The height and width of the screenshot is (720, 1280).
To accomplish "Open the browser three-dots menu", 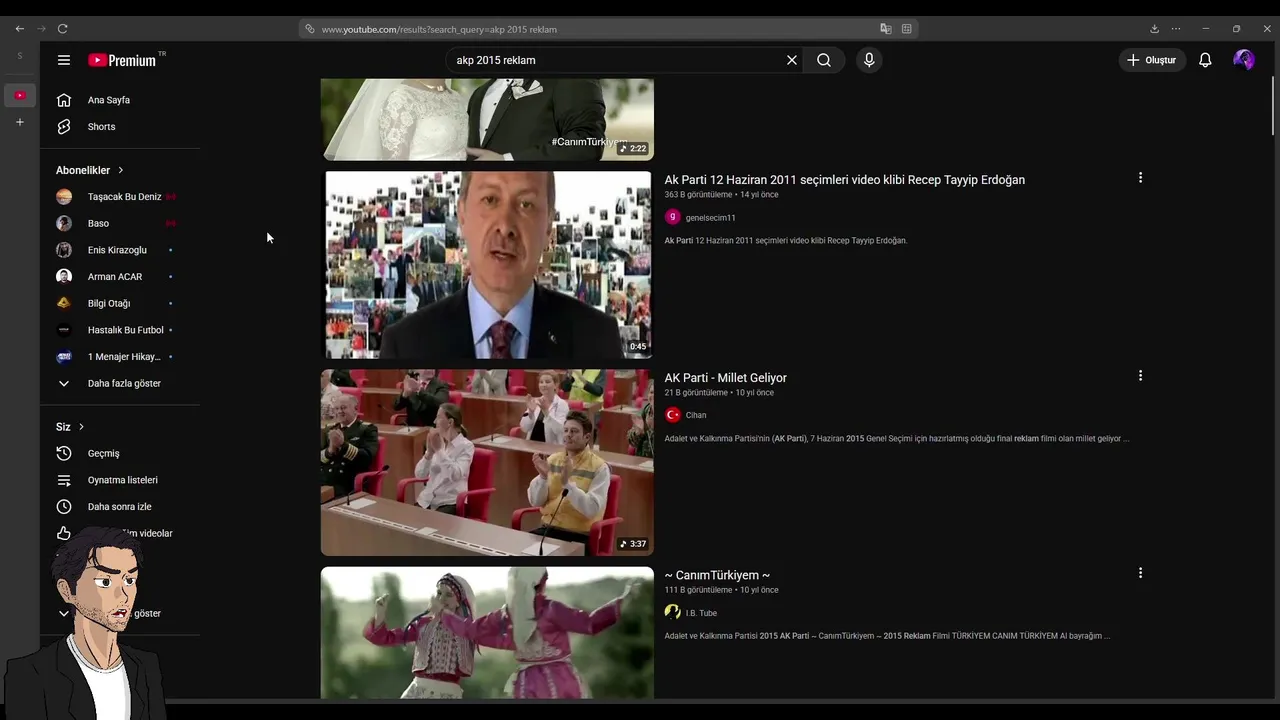I will click(x=1176, y=29).
